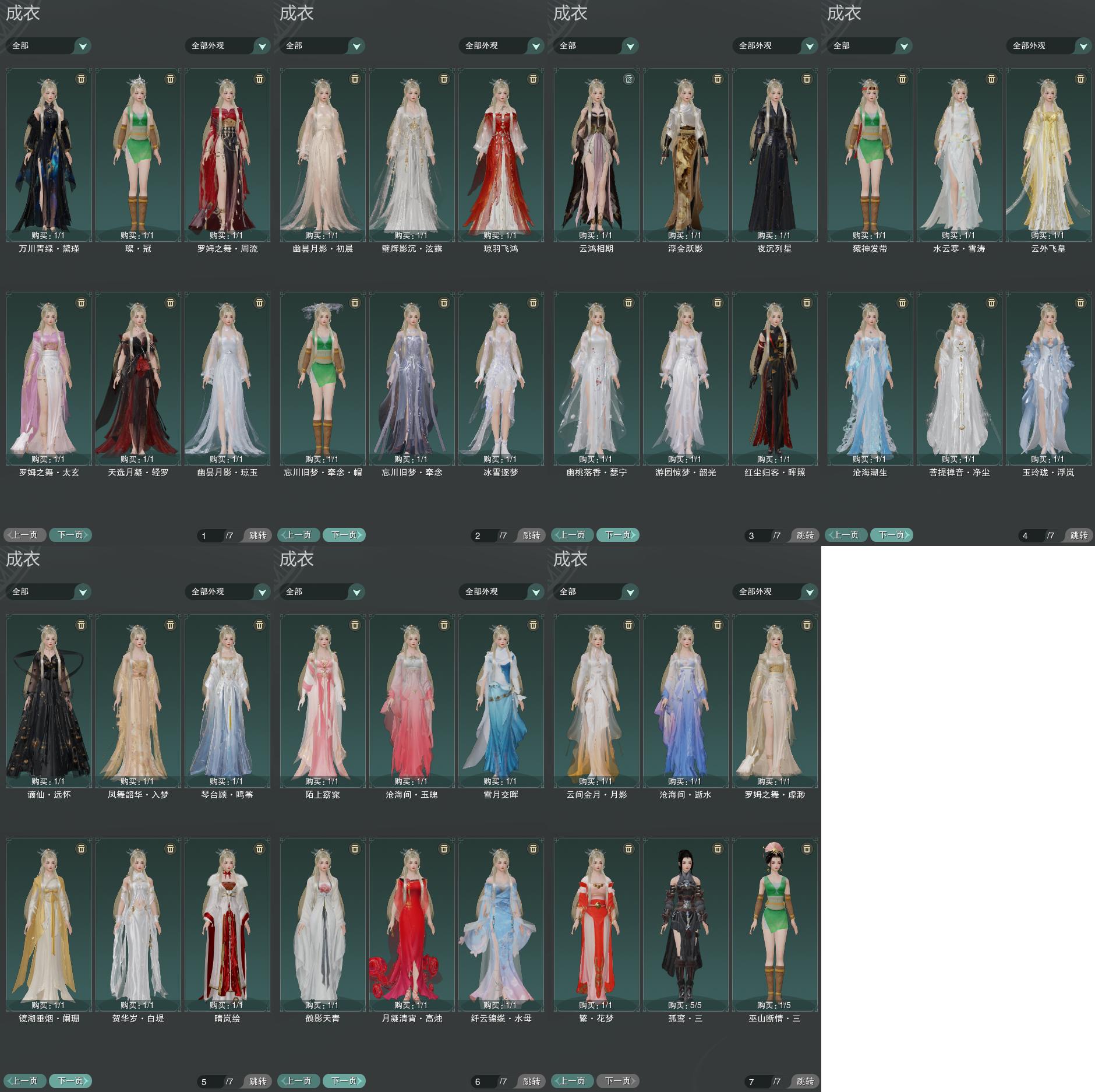Screen dimensions: 1095x1092
Task: Delete 天选月凝·轻罗 with its trash icon
Action: 171,302
